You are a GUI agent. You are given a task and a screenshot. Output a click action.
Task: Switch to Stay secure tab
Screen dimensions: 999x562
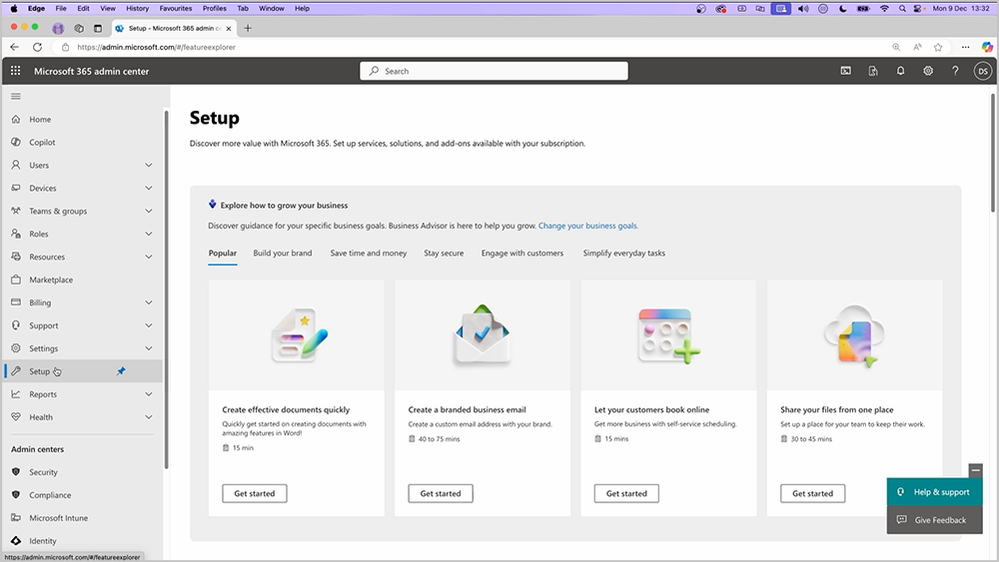pos(443,253)
